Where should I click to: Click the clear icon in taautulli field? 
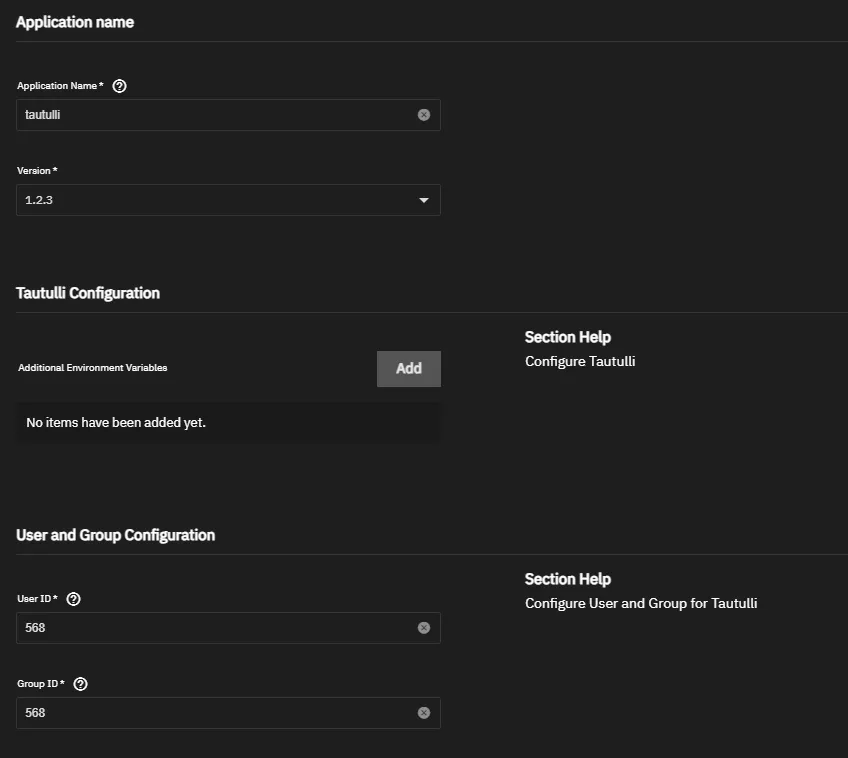click(x=423, y=114)
